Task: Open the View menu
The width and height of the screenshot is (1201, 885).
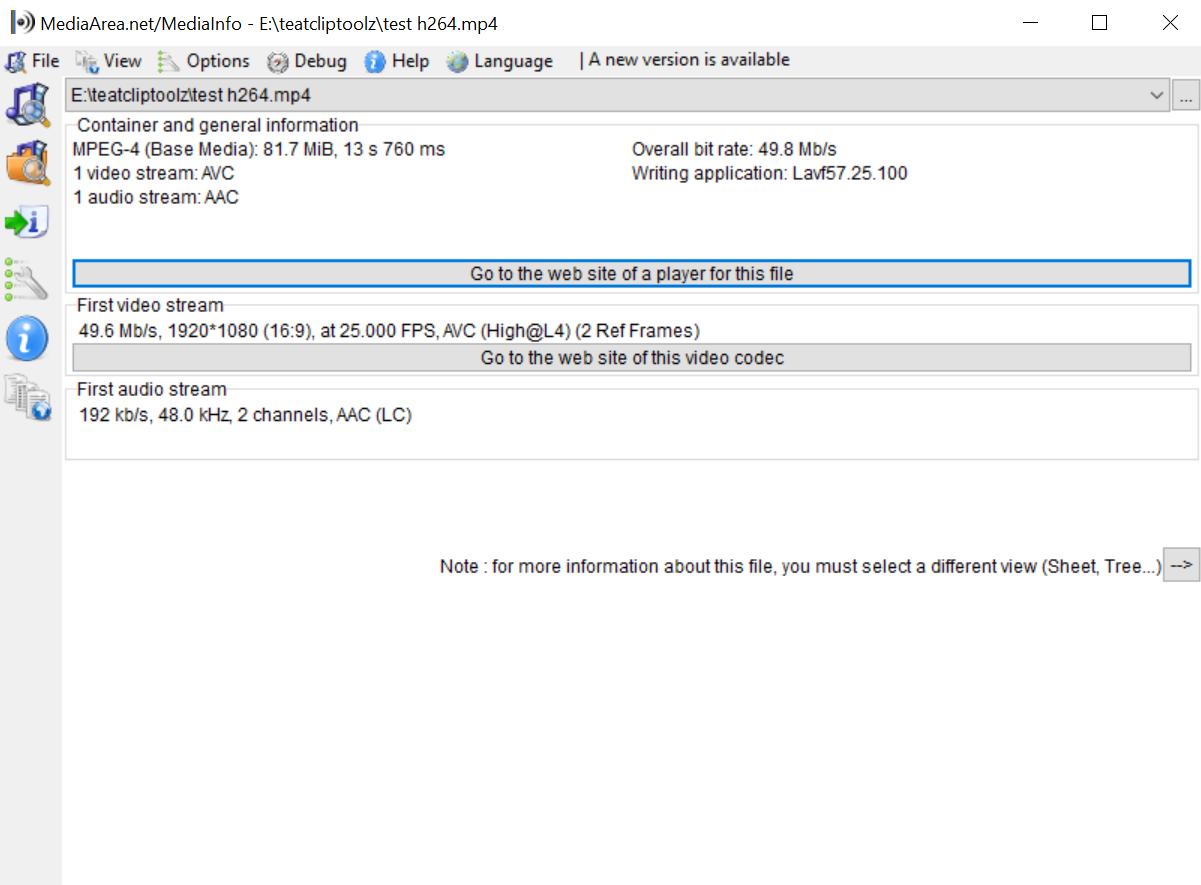Action: [109, 61]
